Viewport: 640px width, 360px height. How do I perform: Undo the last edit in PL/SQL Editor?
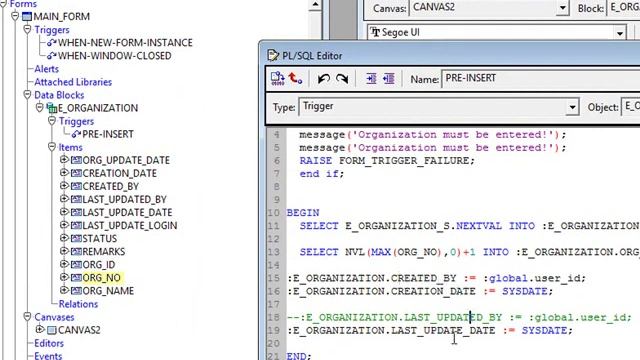(x=324, y=78)
